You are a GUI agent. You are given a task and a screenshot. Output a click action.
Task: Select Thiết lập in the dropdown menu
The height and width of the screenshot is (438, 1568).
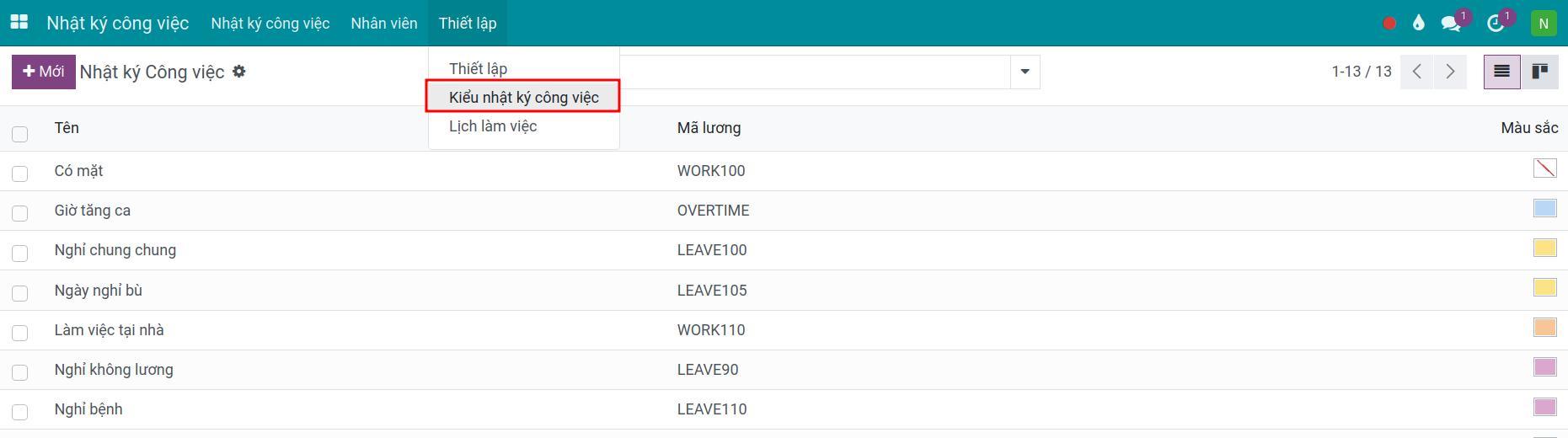click(478, 68)
